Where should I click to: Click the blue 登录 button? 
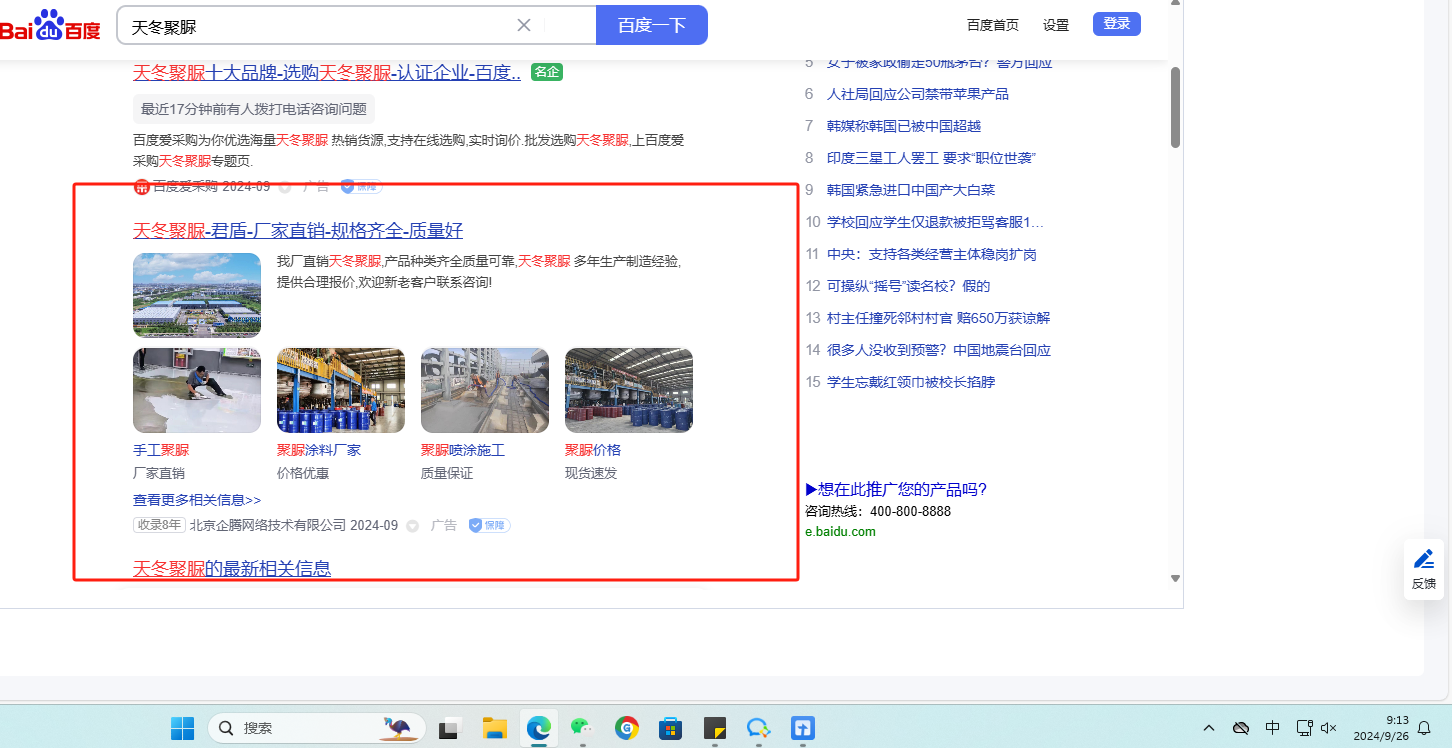tap(1116, 24)
